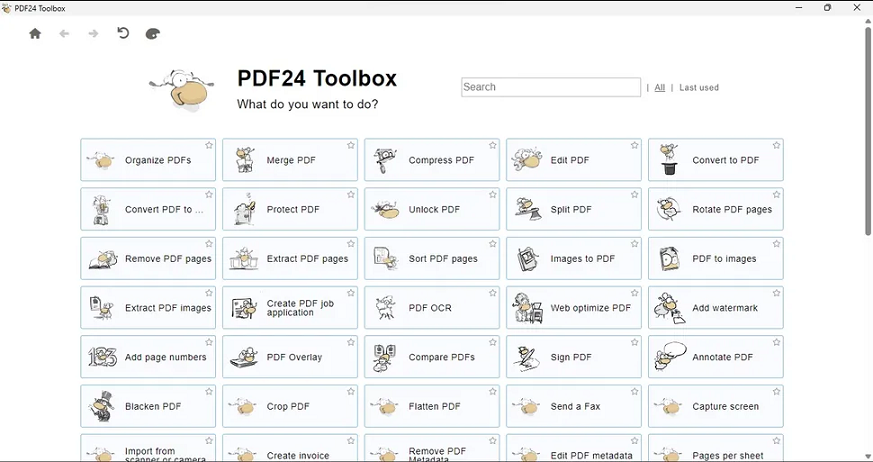Image resolution: width=873 pixels, height=462 pixels.
Task: Open the Flatten PDF tool
Action: pyautogui.click(x=432, y=406)
